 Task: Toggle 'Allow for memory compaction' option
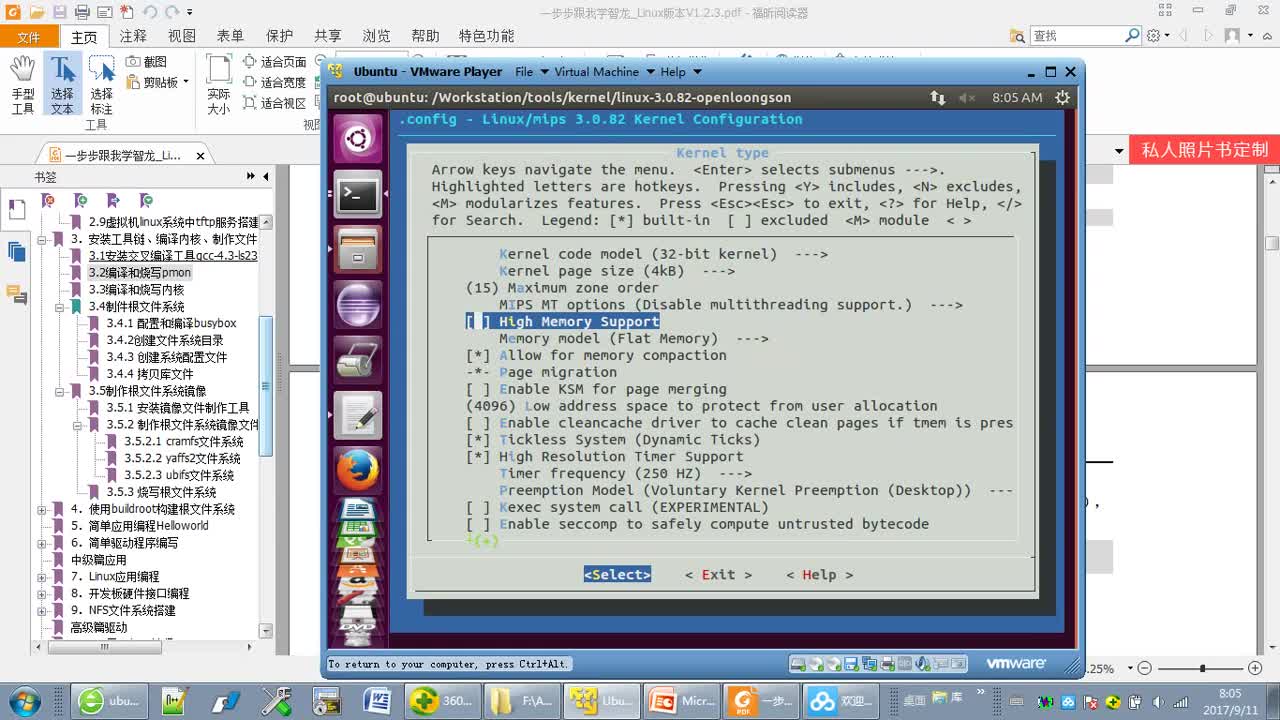point(478,356)
